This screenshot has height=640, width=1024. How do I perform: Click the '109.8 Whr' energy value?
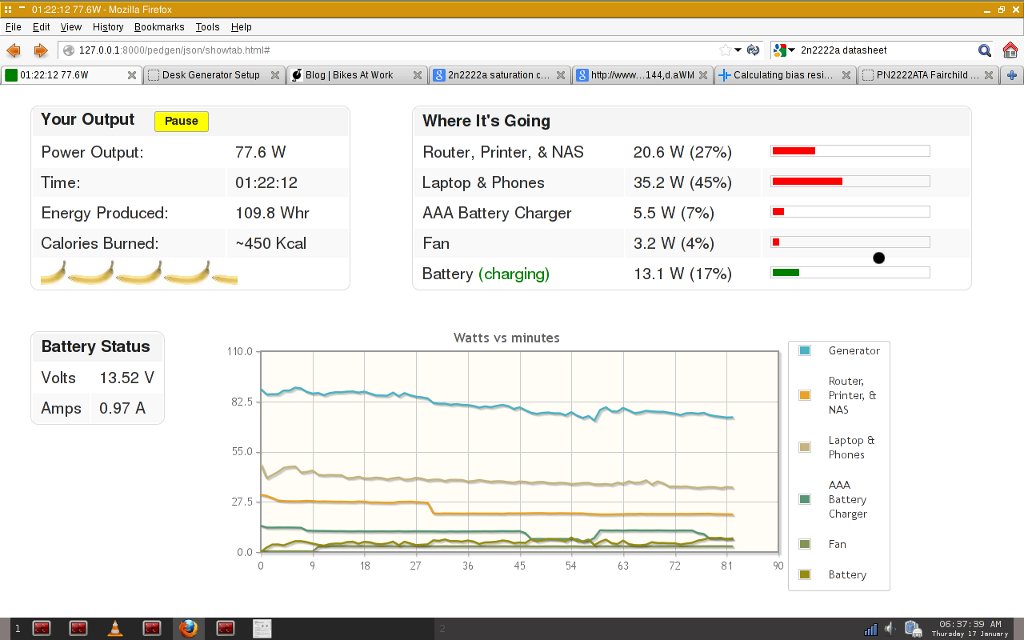[272, 213]
